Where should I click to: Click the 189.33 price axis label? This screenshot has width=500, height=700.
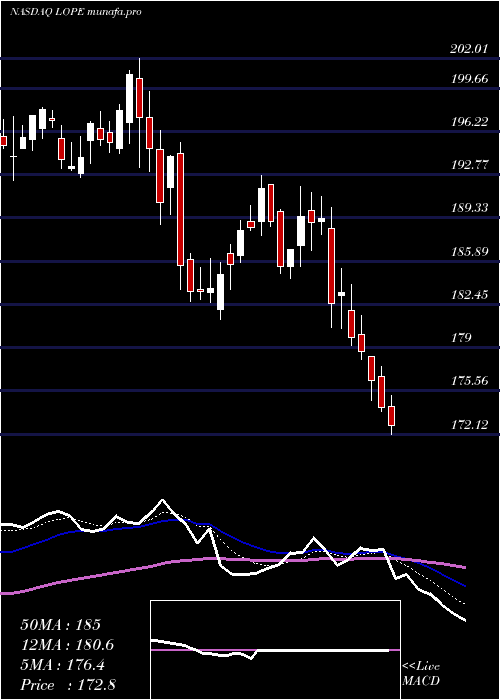469,208
